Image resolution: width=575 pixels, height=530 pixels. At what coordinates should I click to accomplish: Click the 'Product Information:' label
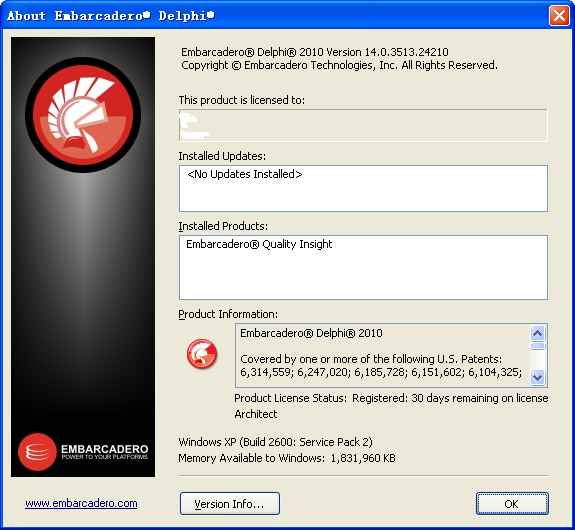point(228,314)
